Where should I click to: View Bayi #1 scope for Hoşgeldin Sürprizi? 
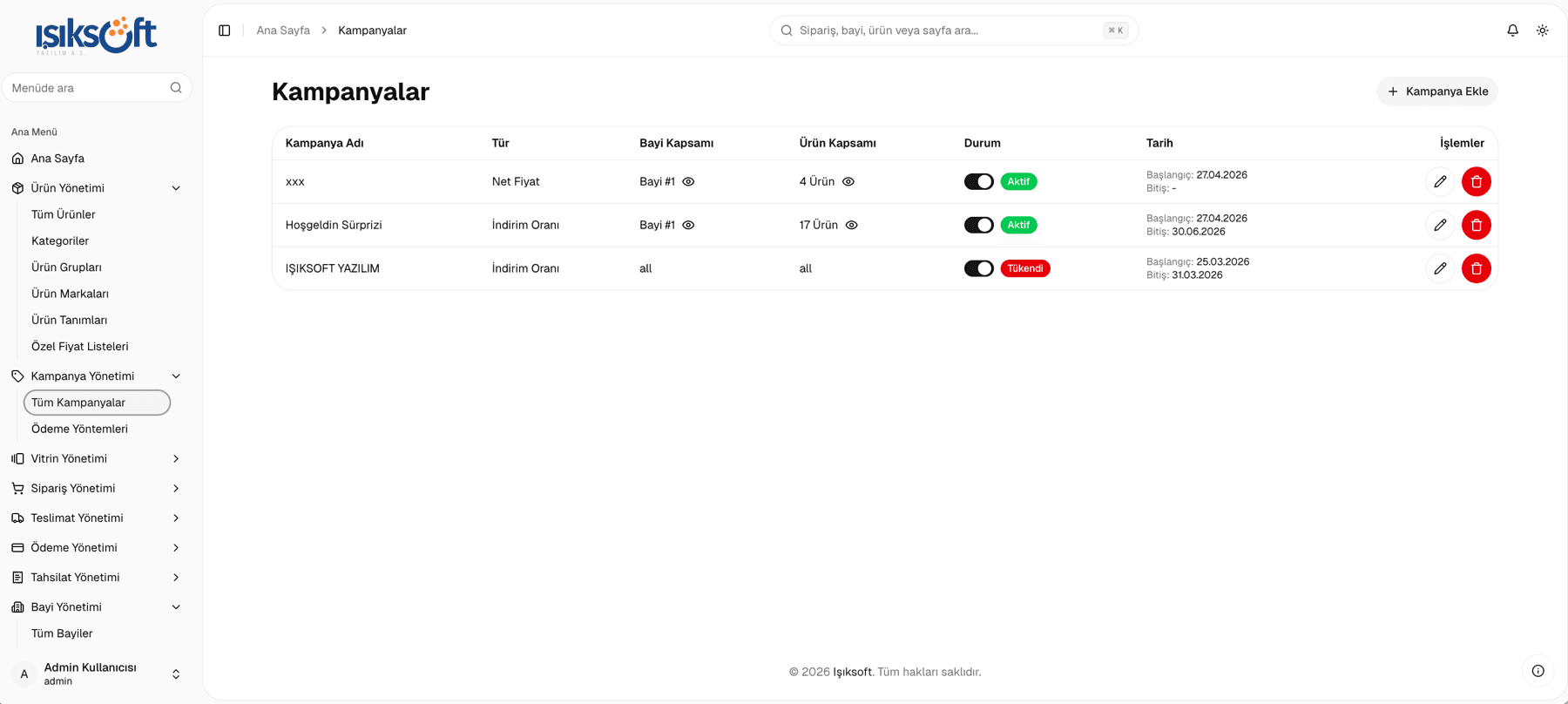[x=688, y=225]
